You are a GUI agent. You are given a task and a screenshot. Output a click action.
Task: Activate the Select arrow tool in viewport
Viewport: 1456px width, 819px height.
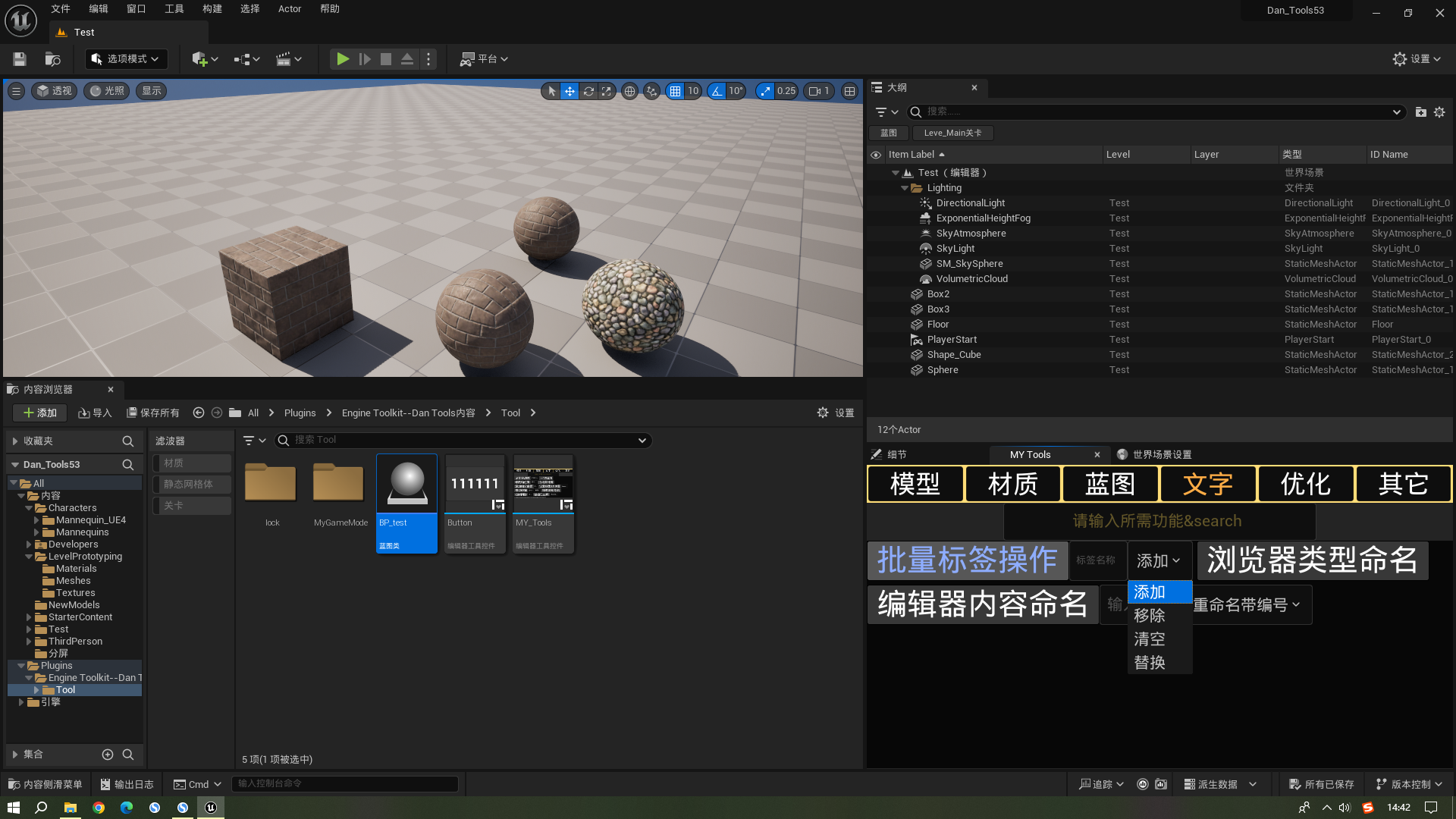[x=551, y=91]
